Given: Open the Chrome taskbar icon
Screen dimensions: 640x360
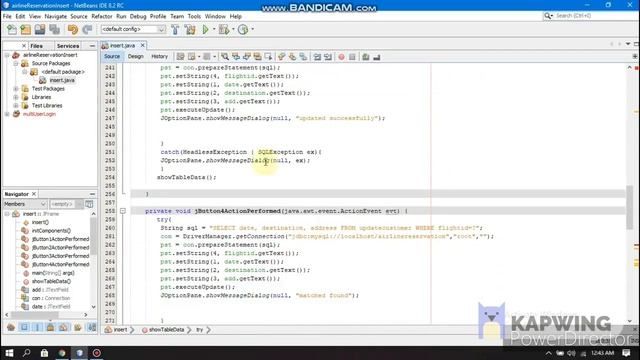Looking at the screenshot, I should coord(62,353).
